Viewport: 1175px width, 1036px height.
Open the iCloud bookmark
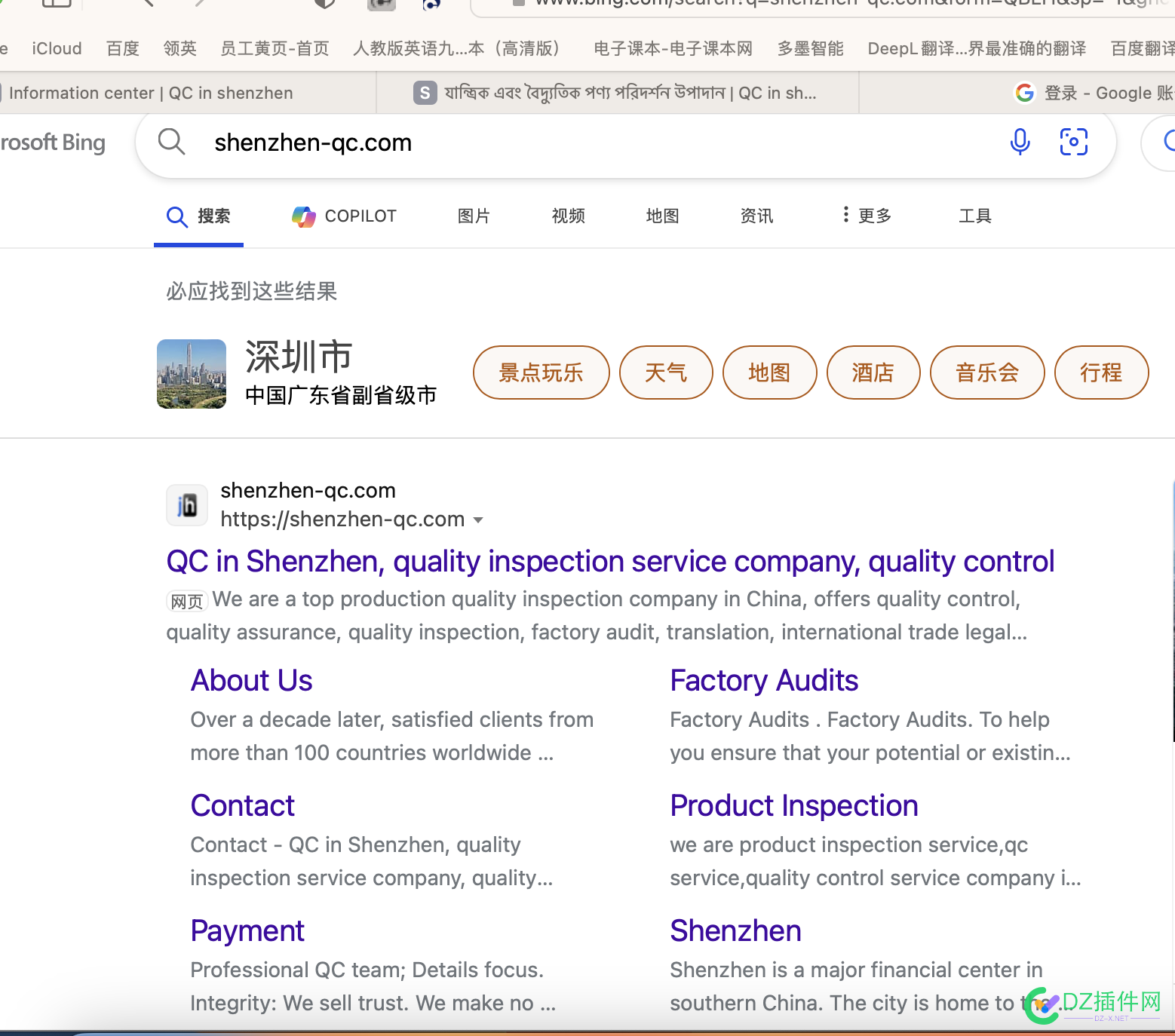pos(57,49)
